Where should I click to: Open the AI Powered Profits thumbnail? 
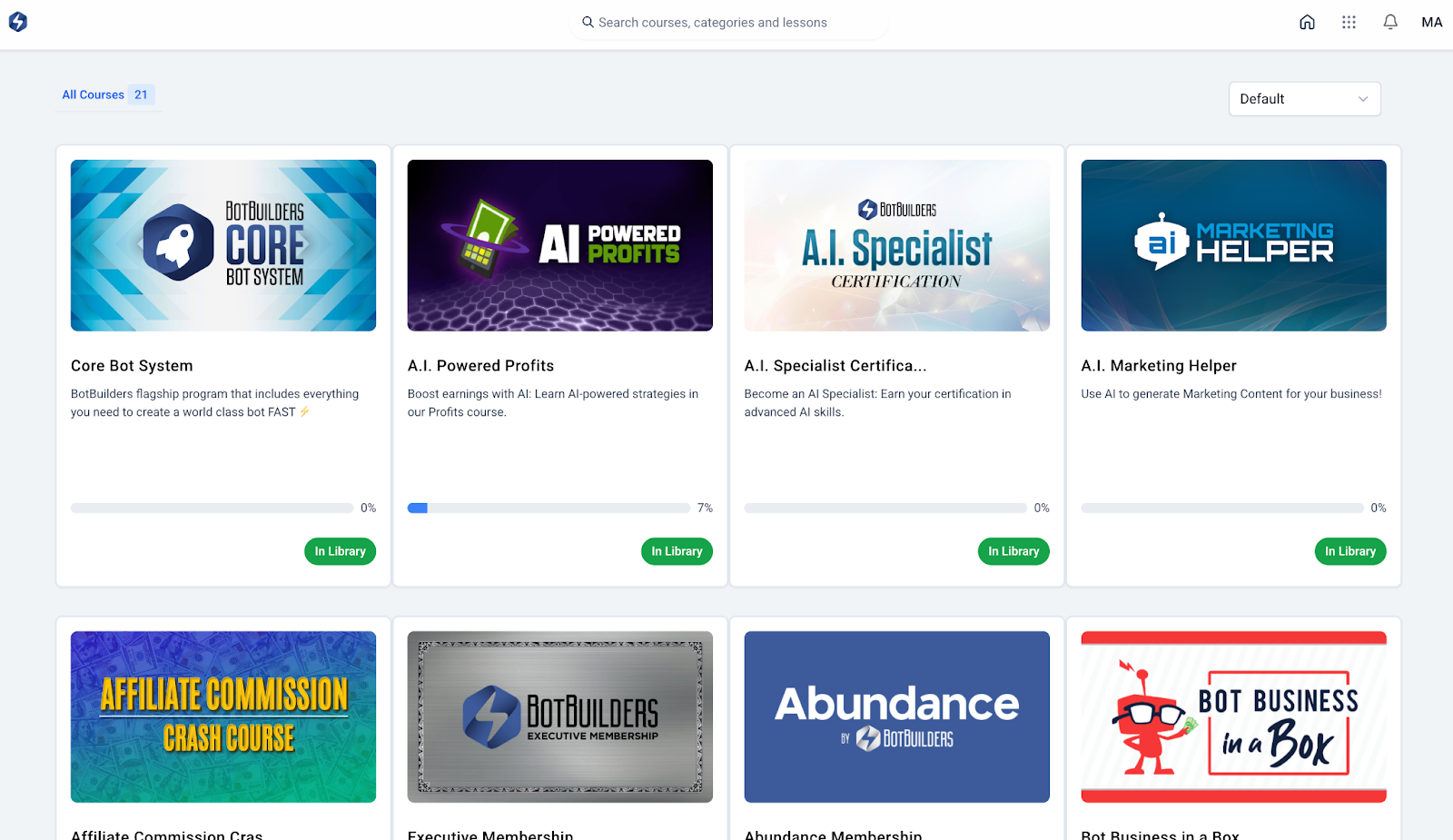coord(560,245)
